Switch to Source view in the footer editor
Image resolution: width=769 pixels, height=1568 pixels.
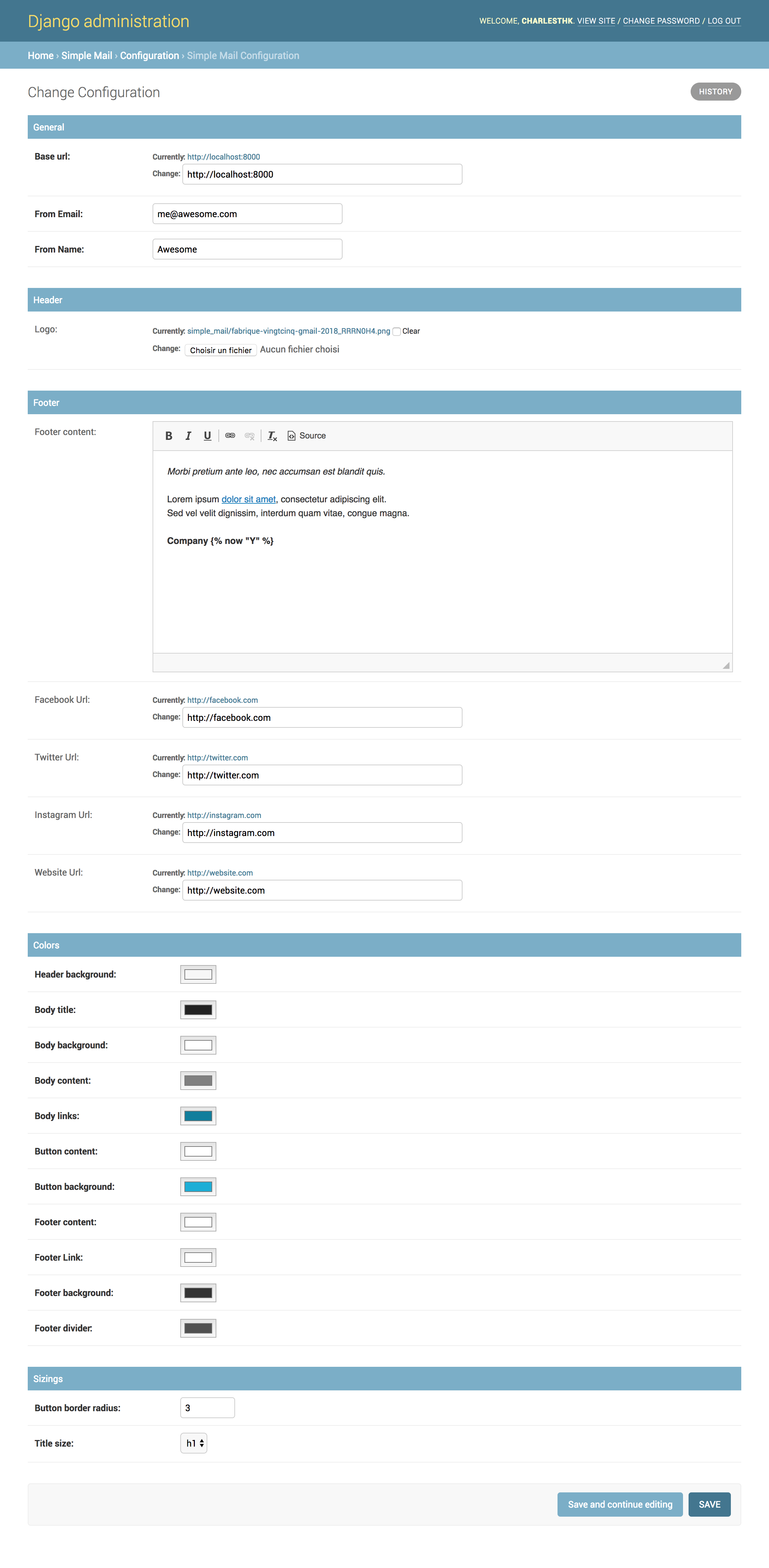pos(306,435)
